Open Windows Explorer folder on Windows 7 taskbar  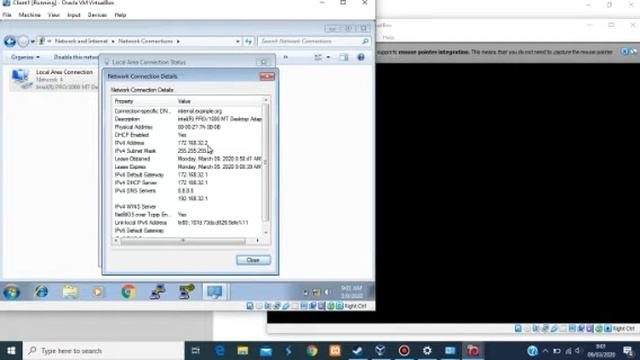(70, 292)
